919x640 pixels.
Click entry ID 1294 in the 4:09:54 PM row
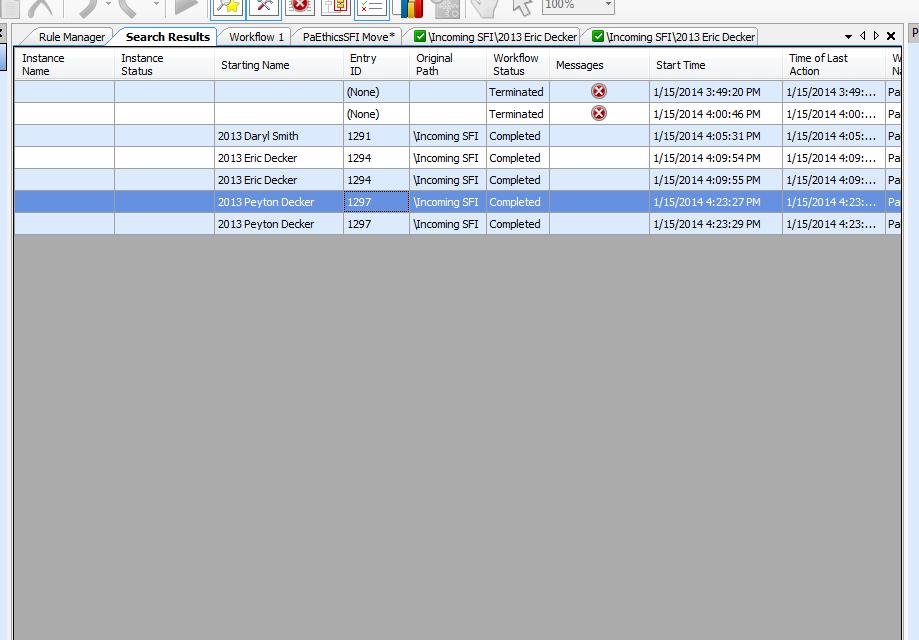(x=376, y=158)
